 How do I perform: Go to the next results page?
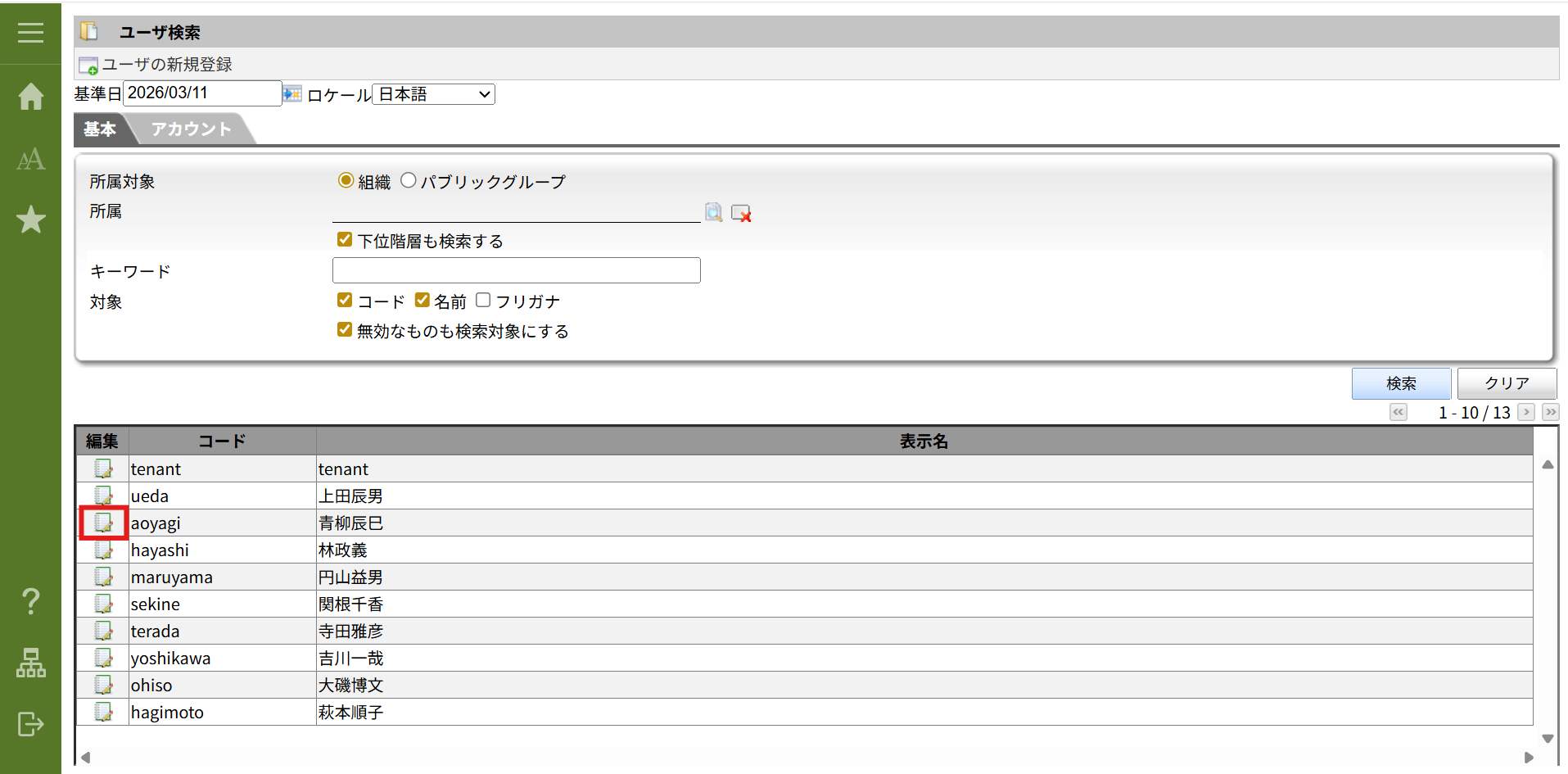pyautogui.click(x=1525, y=412)
